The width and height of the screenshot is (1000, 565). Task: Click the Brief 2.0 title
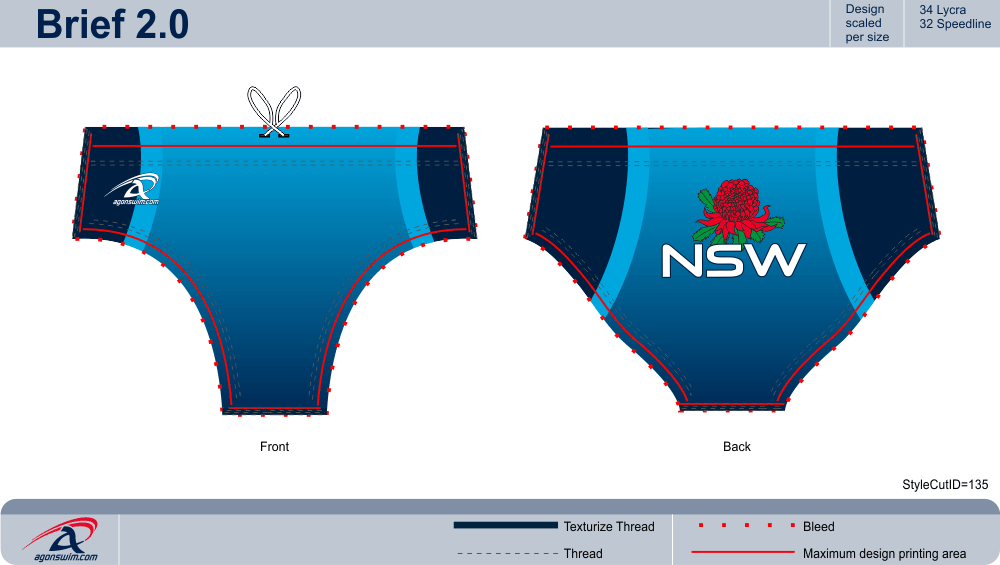click(x=112, y=24)
